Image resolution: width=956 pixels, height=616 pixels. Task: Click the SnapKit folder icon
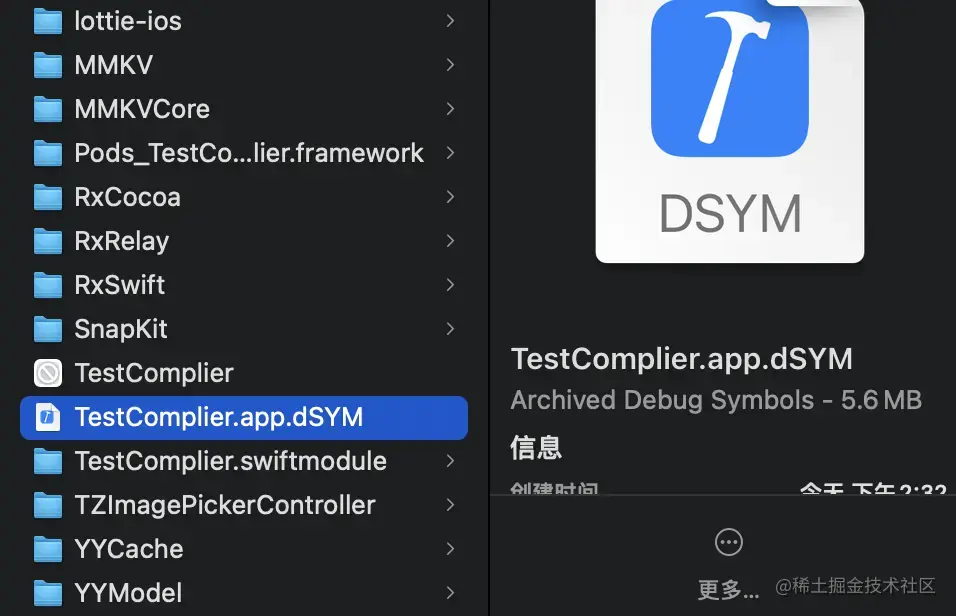(x=48, y=329)
